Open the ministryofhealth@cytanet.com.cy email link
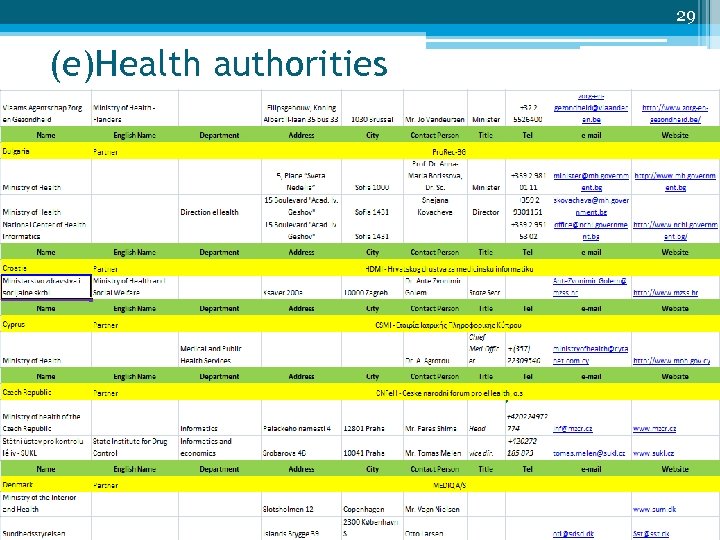720x540 pixels. point(591,354)
